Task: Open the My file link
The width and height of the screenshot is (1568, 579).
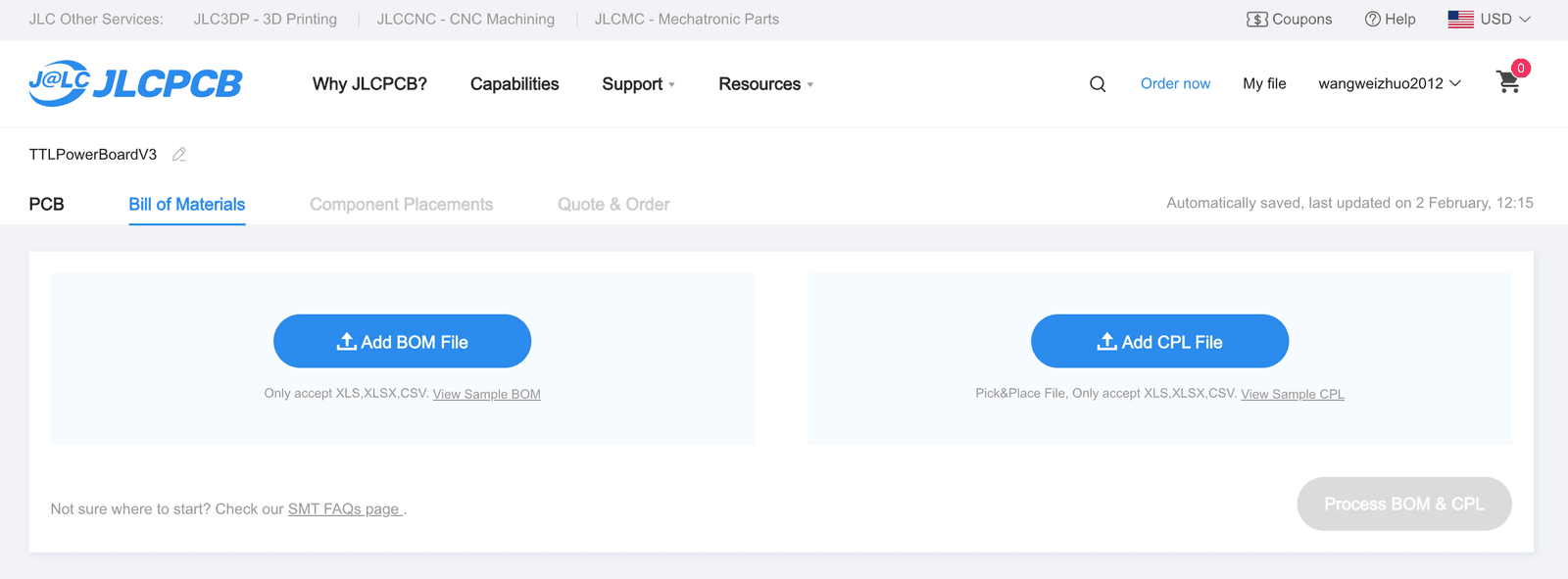Action: (1264, 83)
